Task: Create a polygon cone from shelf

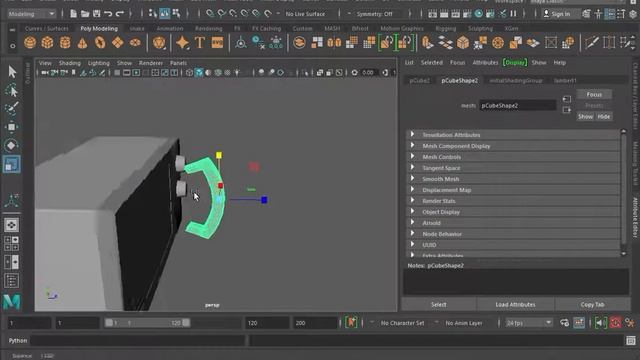Action: click(x=82, y=42)
